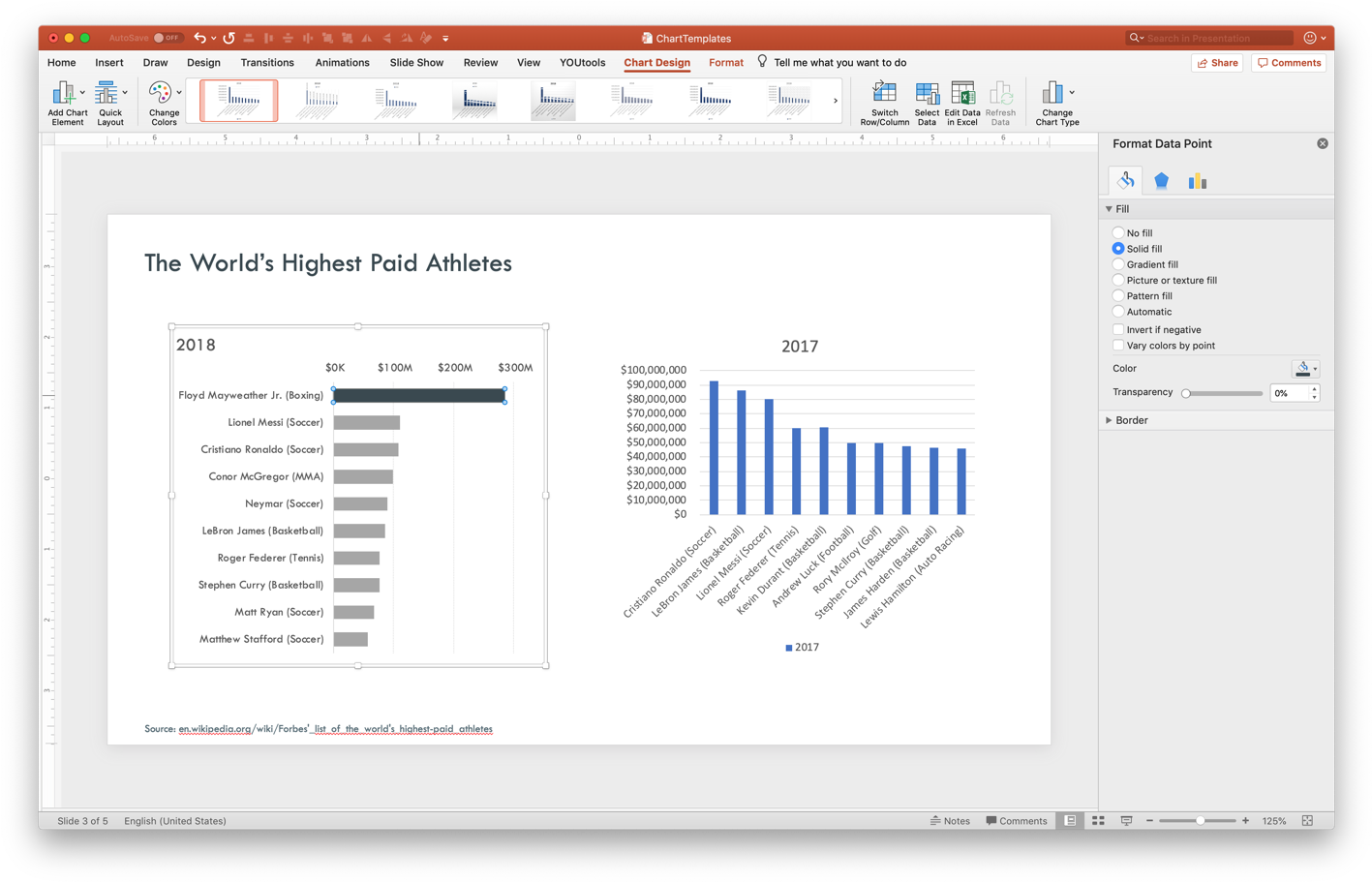Image resolution: width=1372 pixels, height=882 pixels.
Task: Open Quick Layout dropdown arrow
Action: [125, 93]
